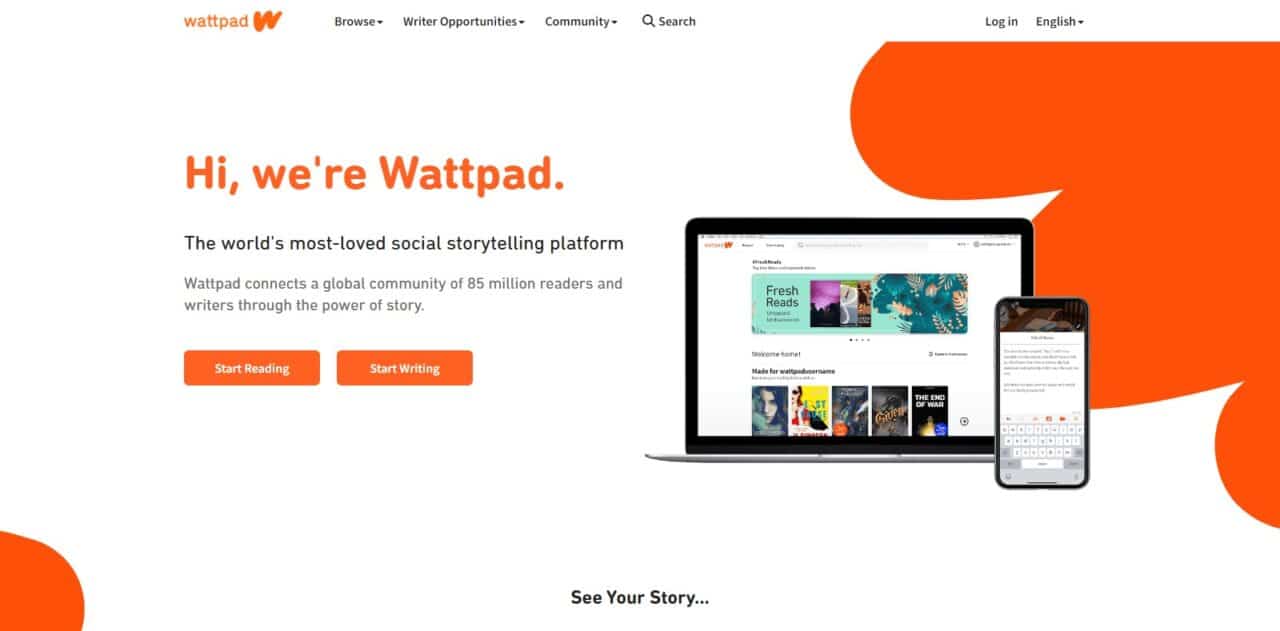Click the Fresh Reads banner in laptop
The image size is (1280, 631).
tap(859, 303)
